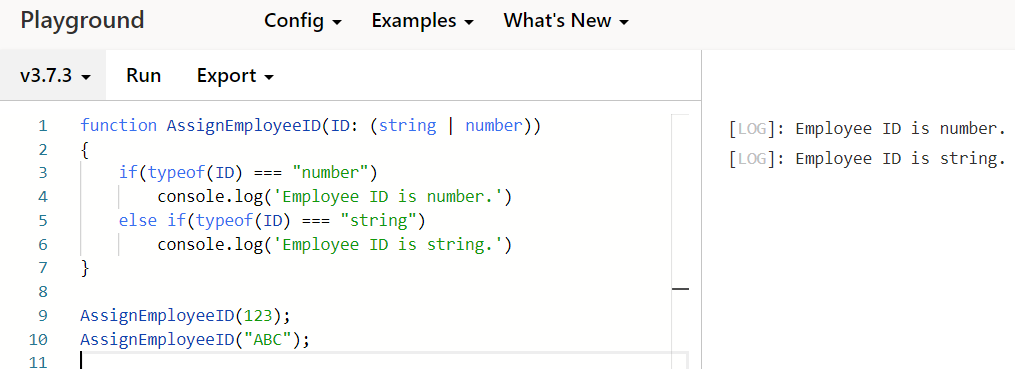Image resolution: width=1015 pixels, height=369 pixels.
Task: Click the AssignEmployeeID("ABC") call line
Action: [195, 340]
